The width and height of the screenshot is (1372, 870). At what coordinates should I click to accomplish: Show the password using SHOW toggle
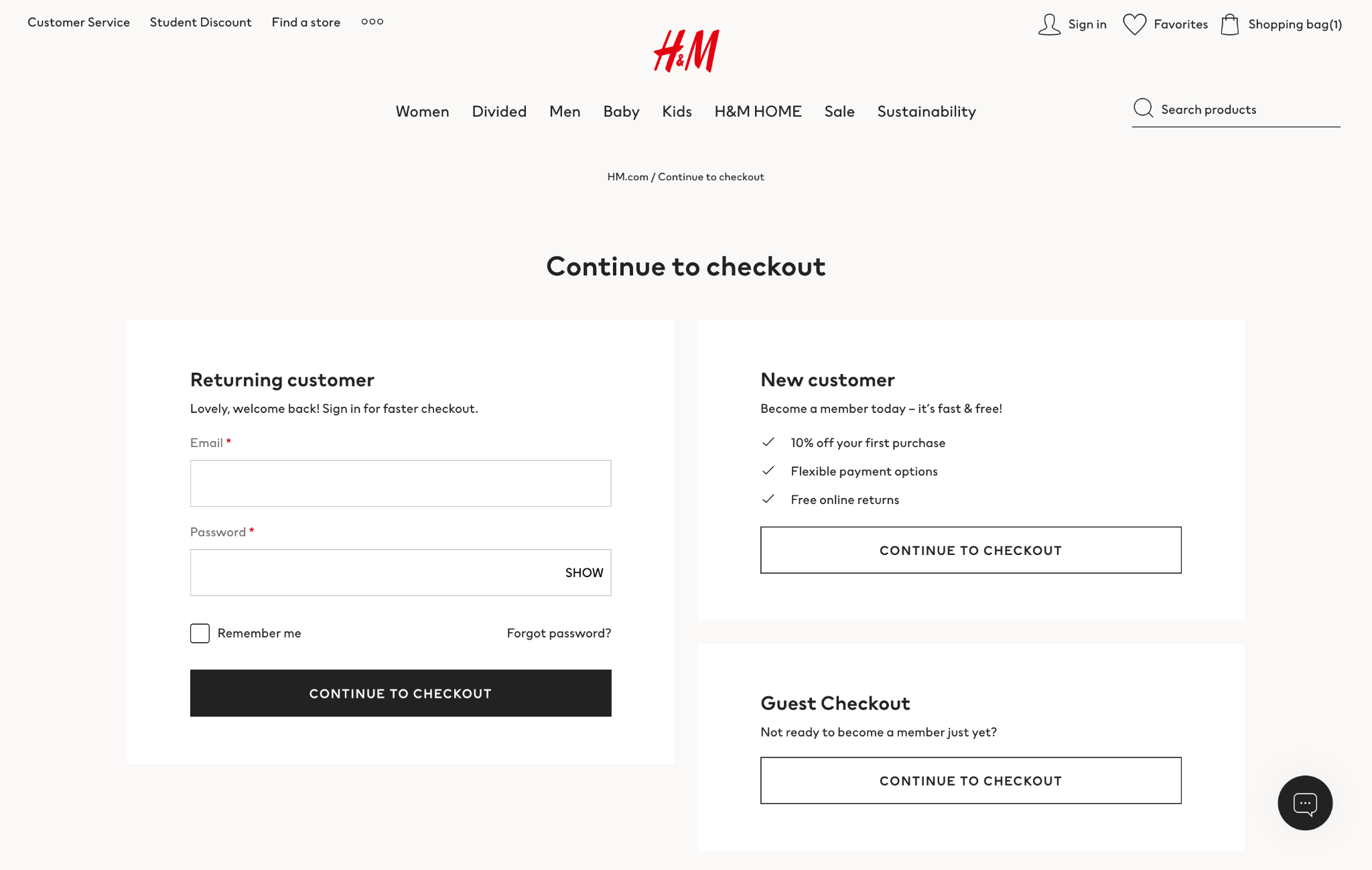[x=584, y=572]
